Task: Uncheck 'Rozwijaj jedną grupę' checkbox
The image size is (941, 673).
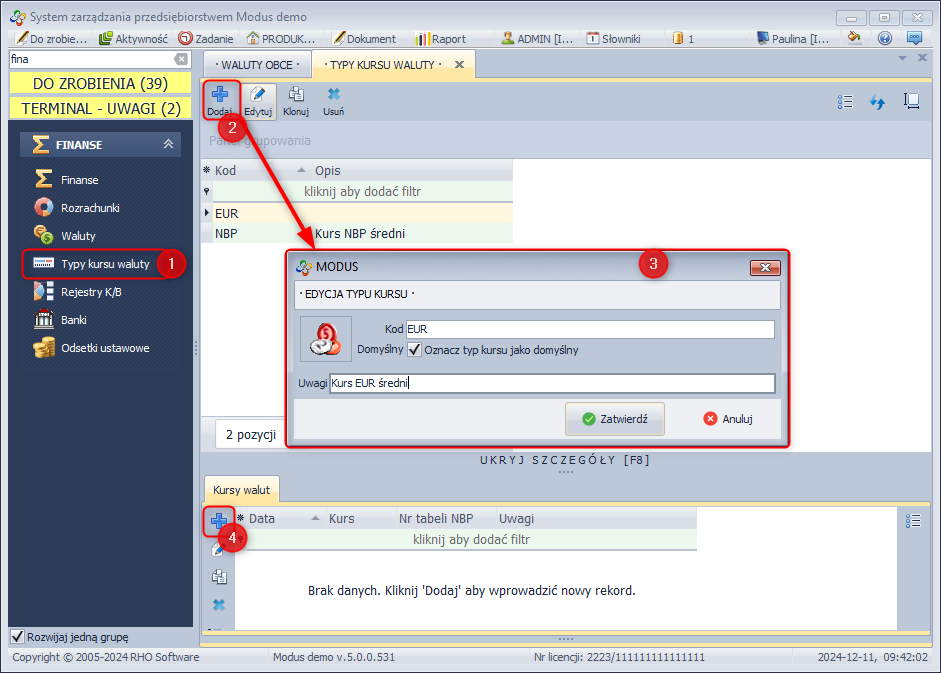Action: click(x=17, y=637)
